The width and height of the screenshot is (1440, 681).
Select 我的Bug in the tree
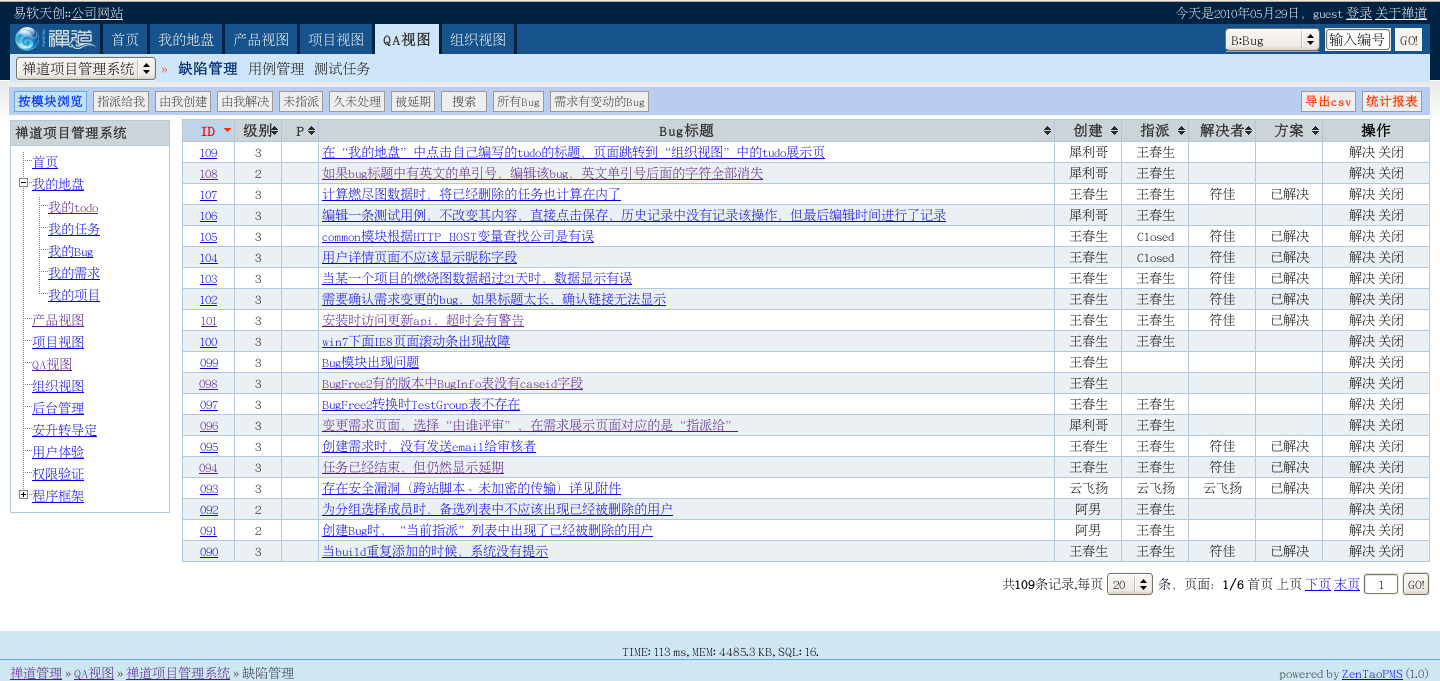(x=70, y=252)
